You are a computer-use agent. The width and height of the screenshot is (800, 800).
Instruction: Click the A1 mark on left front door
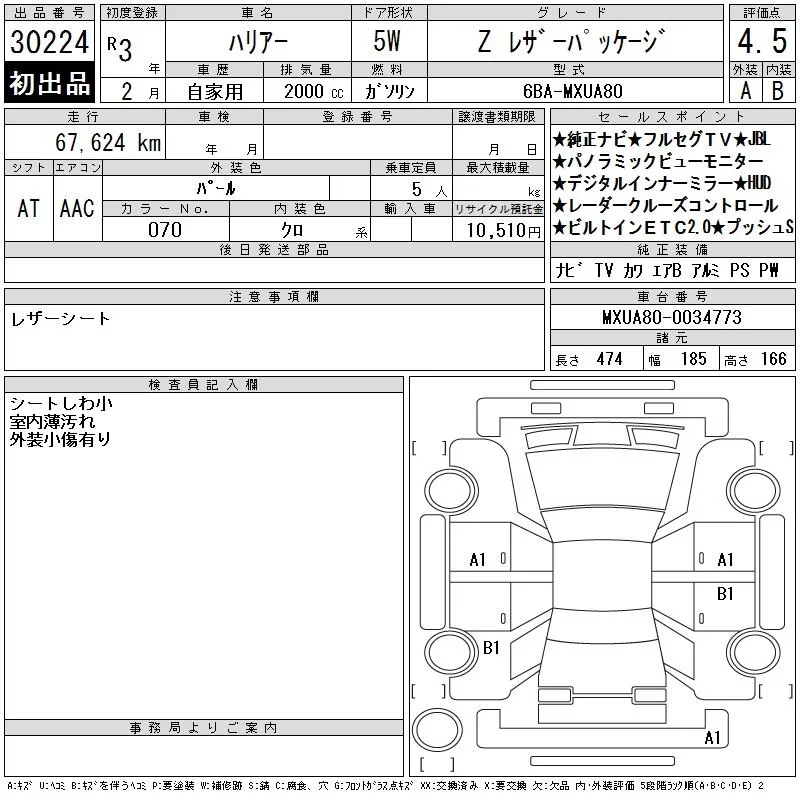pyautogui.click(x=478, y=560)
